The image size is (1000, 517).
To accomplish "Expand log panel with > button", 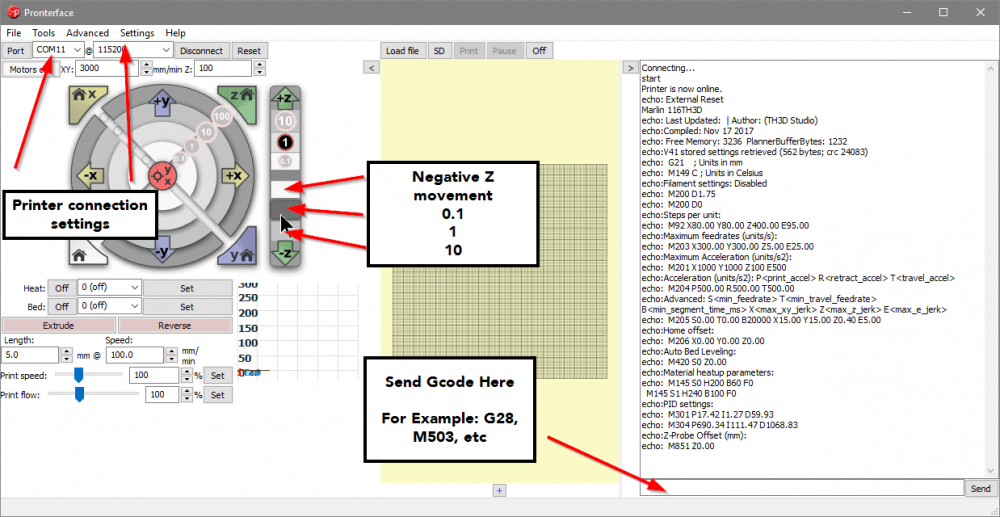I will 629,67.
